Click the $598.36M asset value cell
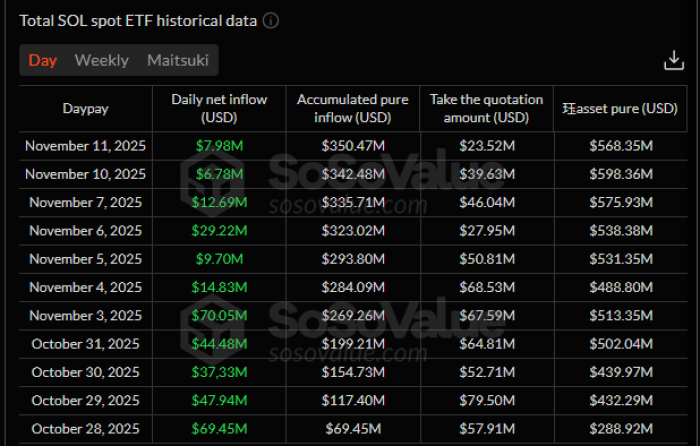Screen dimensions: 700x446 619,174
